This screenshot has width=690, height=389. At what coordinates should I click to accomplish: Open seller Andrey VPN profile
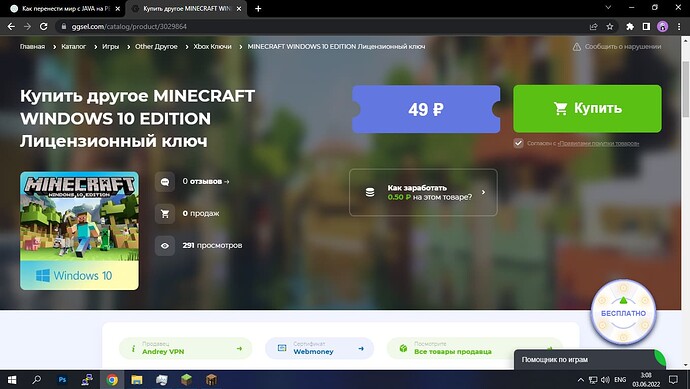pos(185,348)
